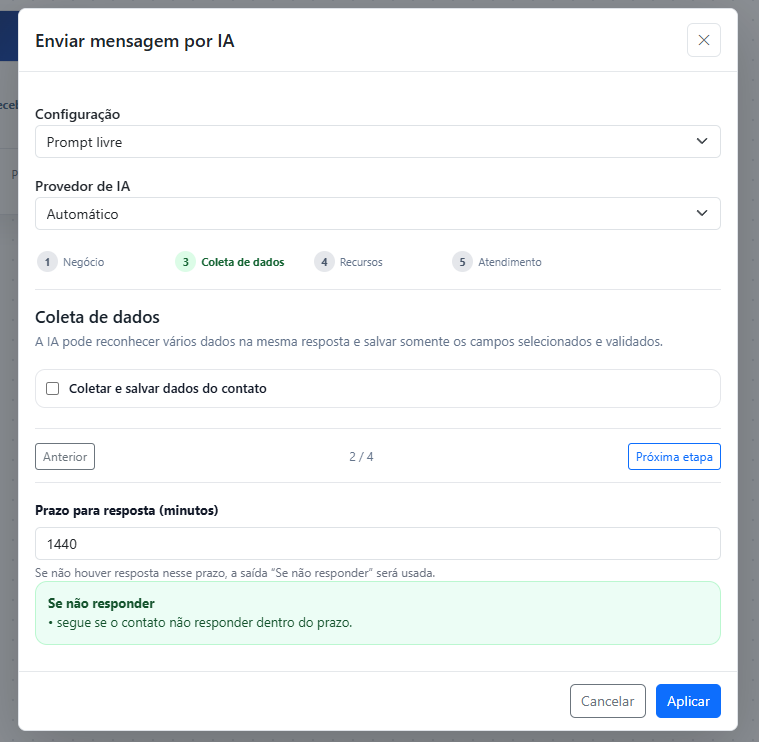Click the Próxima etapa button

click(674, 456)
